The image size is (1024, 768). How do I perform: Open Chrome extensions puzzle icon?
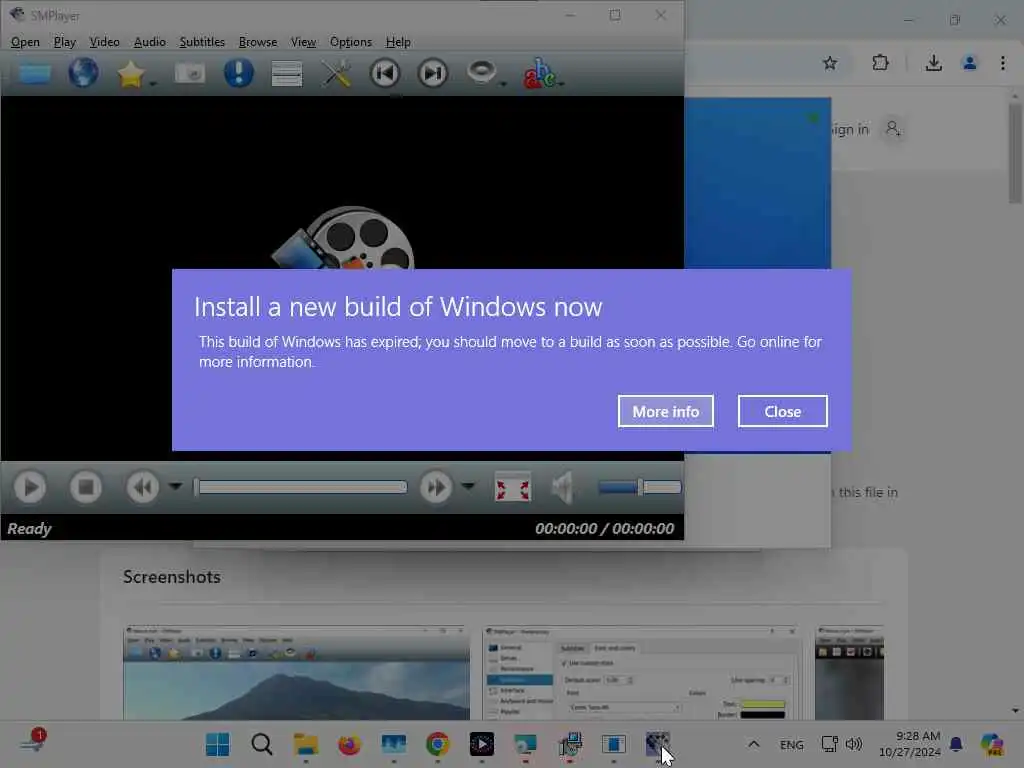point(880,63)
